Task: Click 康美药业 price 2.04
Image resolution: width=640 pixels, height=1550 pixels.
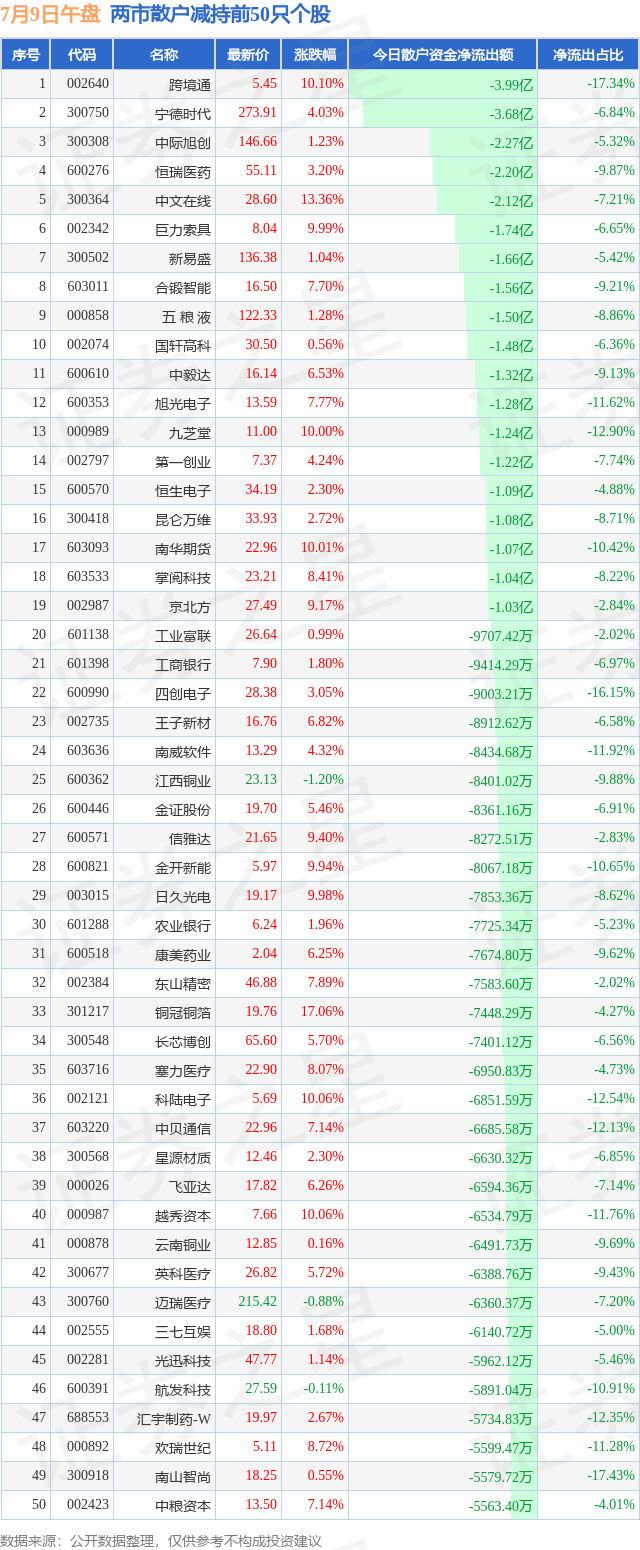Action: [x=264, y=954]
